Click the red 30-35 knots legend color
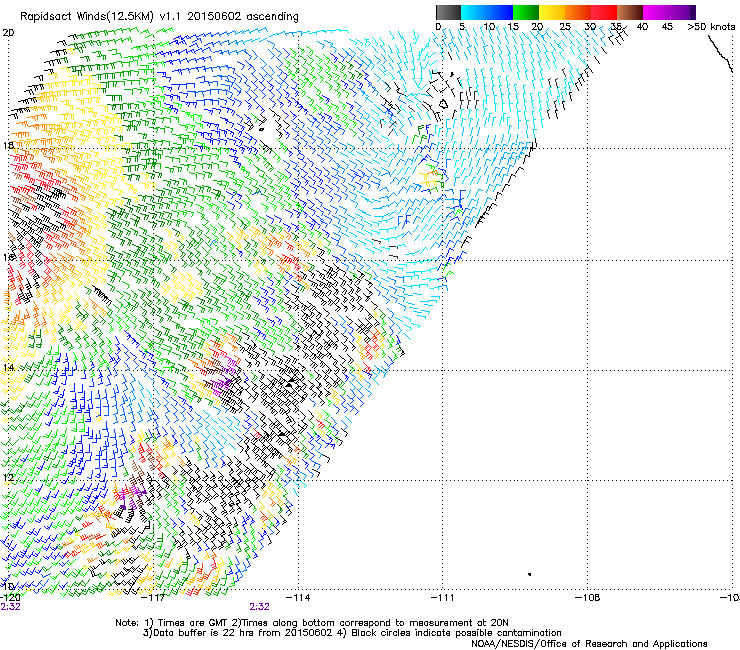The image size is (740, 650). click(x=604, y=12)
